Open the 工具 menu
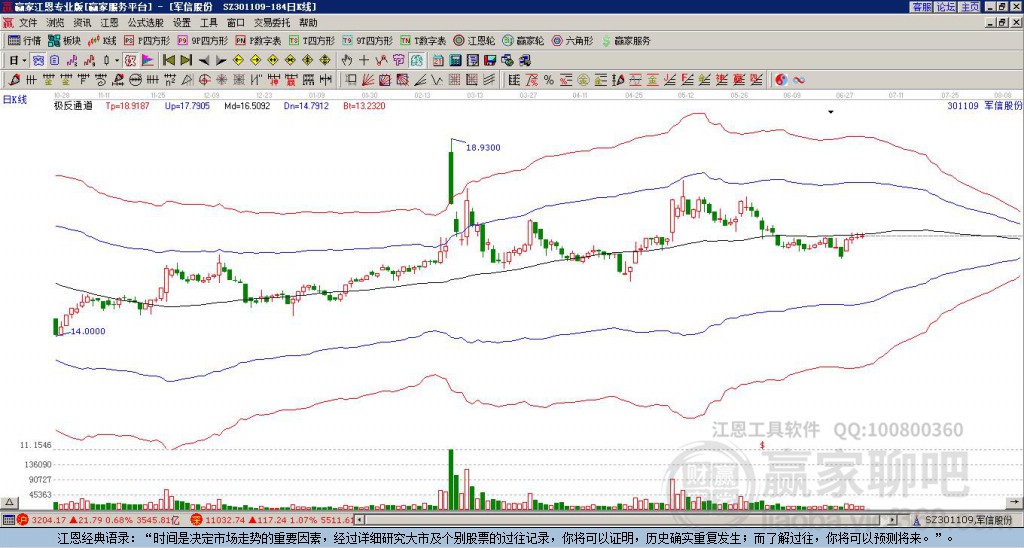The height and width of the screenshot is (548, 1024). [x=209, y=23]
